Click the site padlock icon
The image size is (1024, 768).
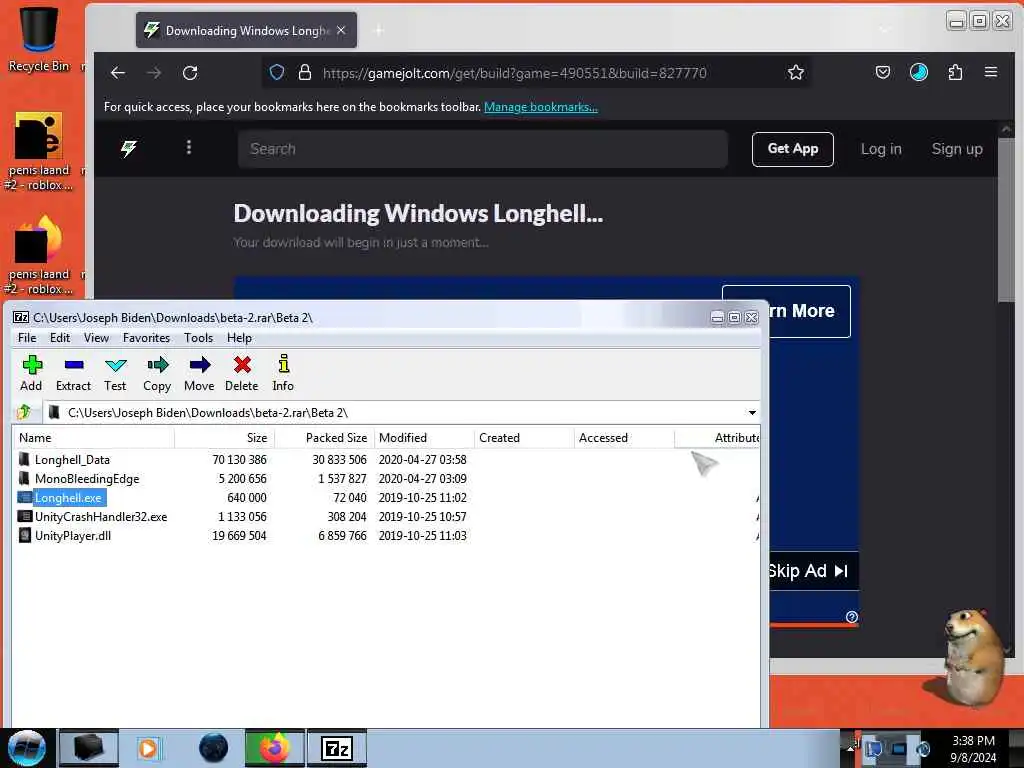pos(304,72)
